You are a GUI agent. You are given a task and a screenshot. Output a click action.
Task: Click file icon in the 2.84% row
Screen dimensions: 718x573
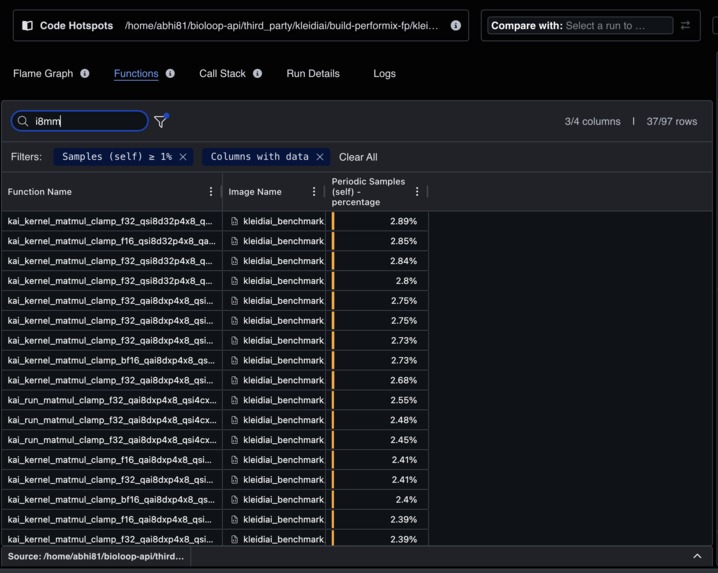point(234,261)
